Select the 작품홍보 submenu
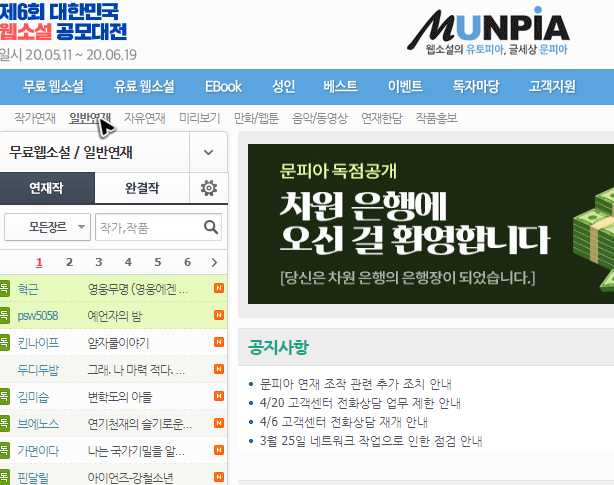This screenshot has width=614, height=485. coord(437,118)
